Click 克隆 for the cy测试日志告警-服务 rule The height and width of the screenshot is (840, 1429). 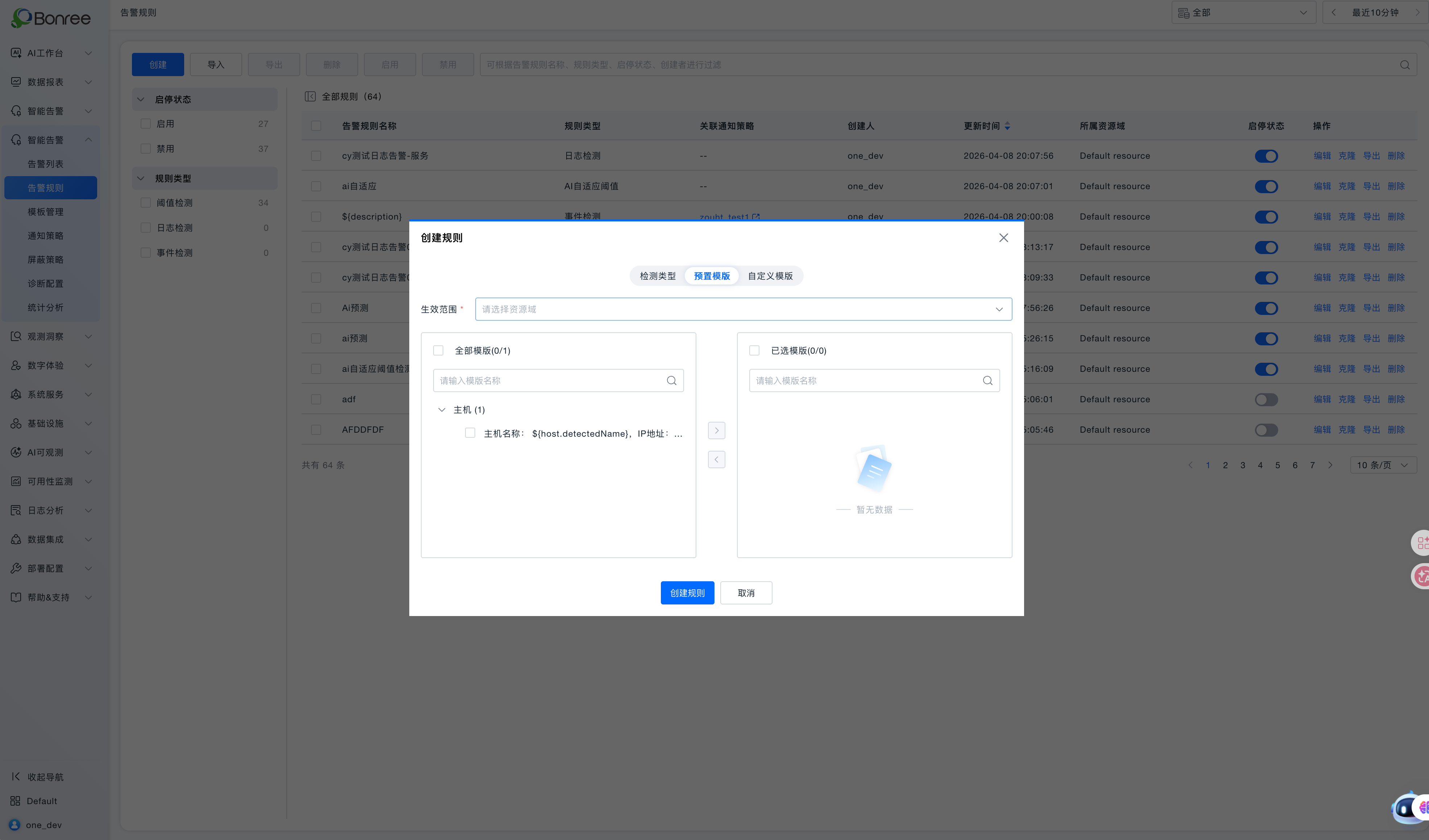[1347, 156]
